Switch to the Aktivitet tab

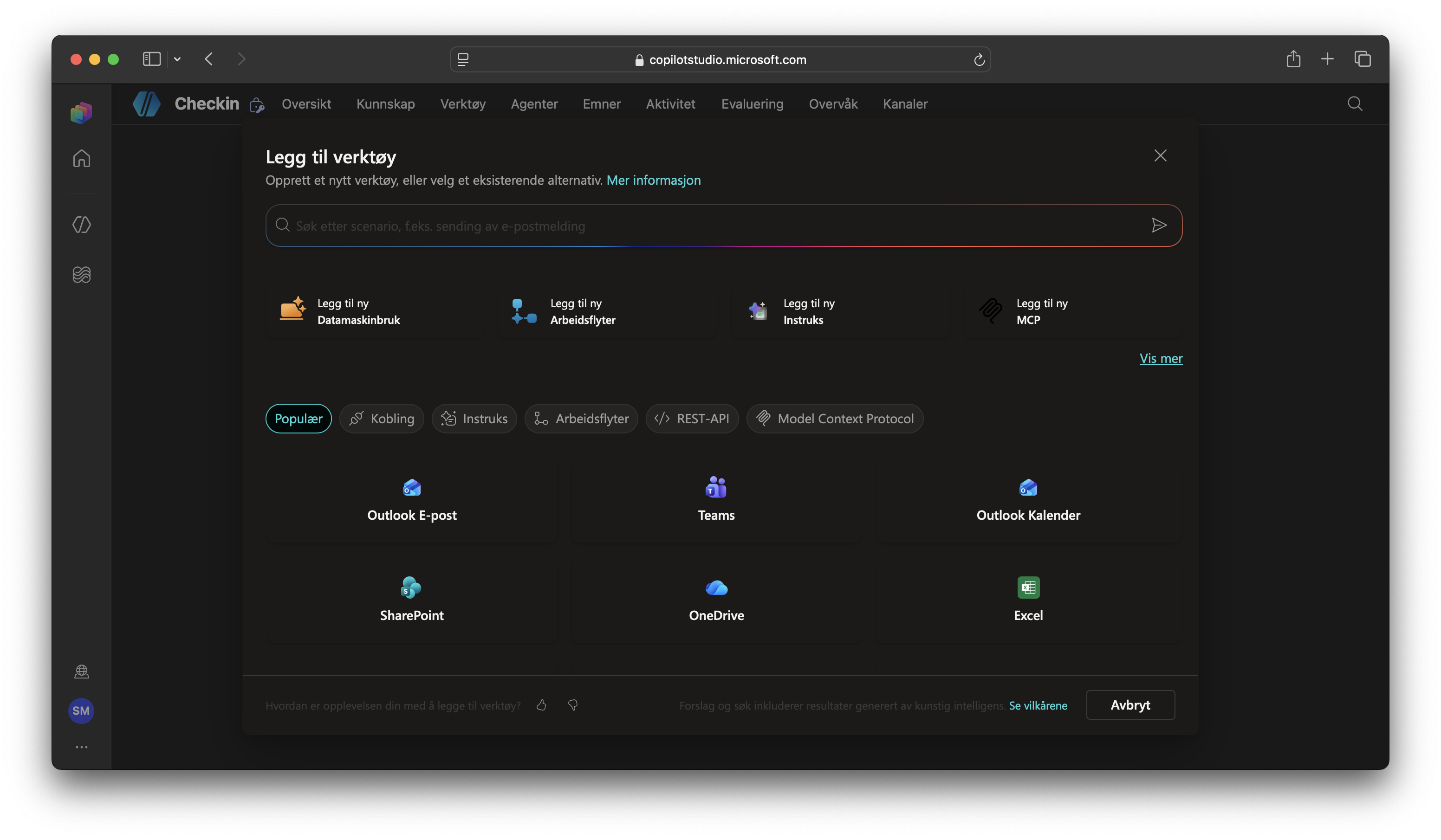click(x=671, y=104)
